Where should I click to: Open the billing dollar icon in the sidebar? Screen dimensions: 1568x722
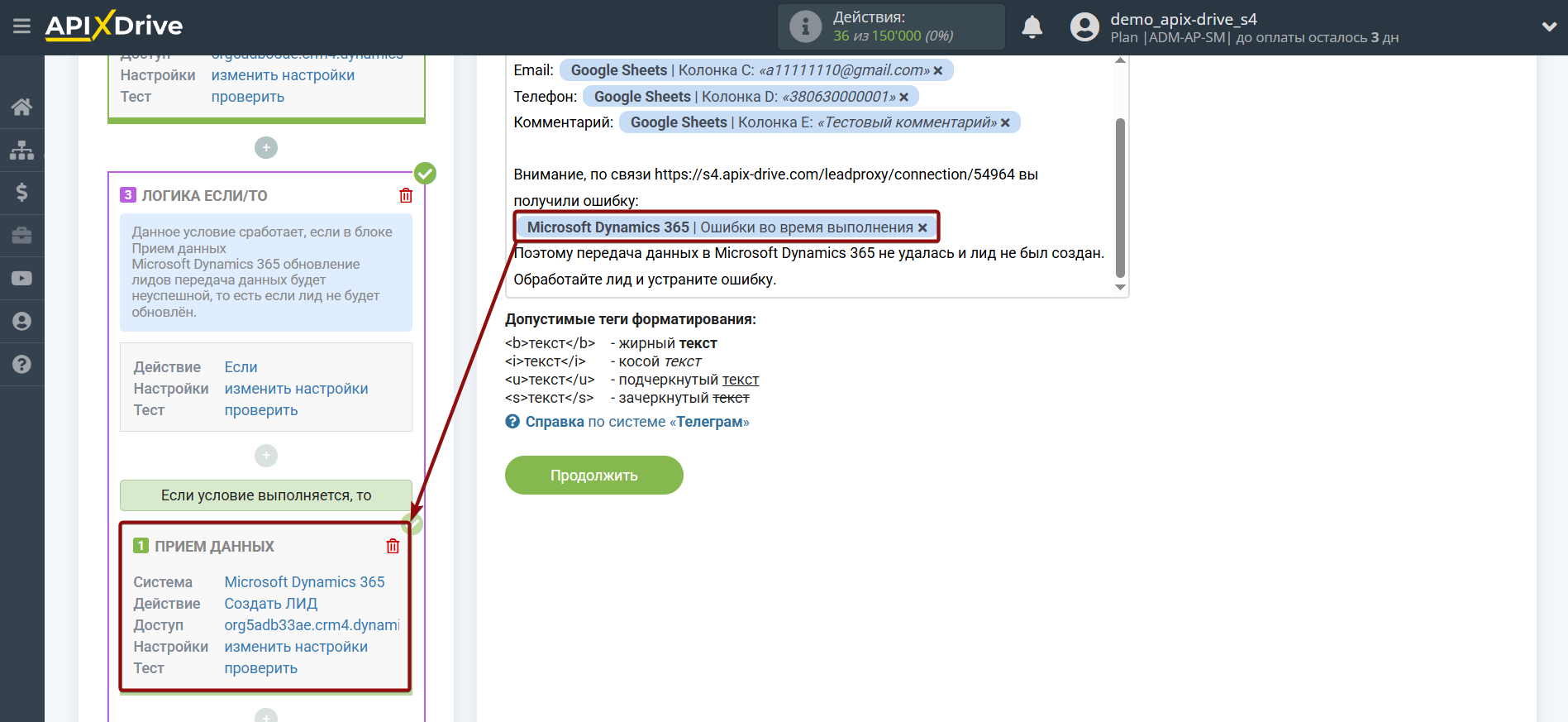pos(22,193)
